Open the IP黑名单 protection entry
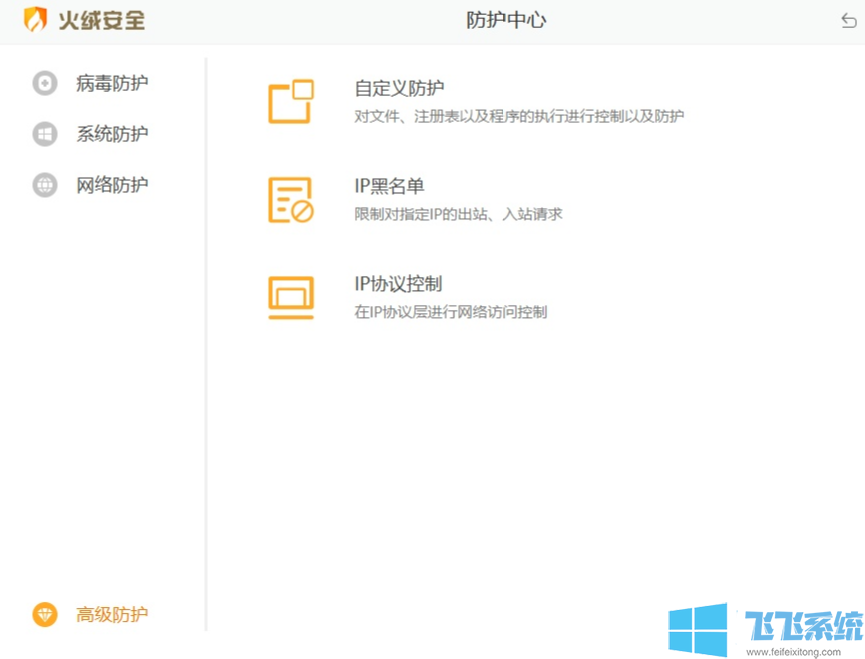 389,186
